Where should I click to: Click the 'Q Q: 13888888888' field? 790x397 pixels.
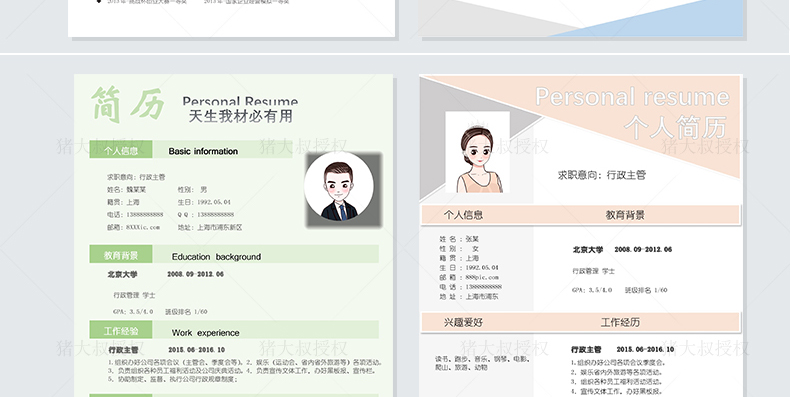206,215
